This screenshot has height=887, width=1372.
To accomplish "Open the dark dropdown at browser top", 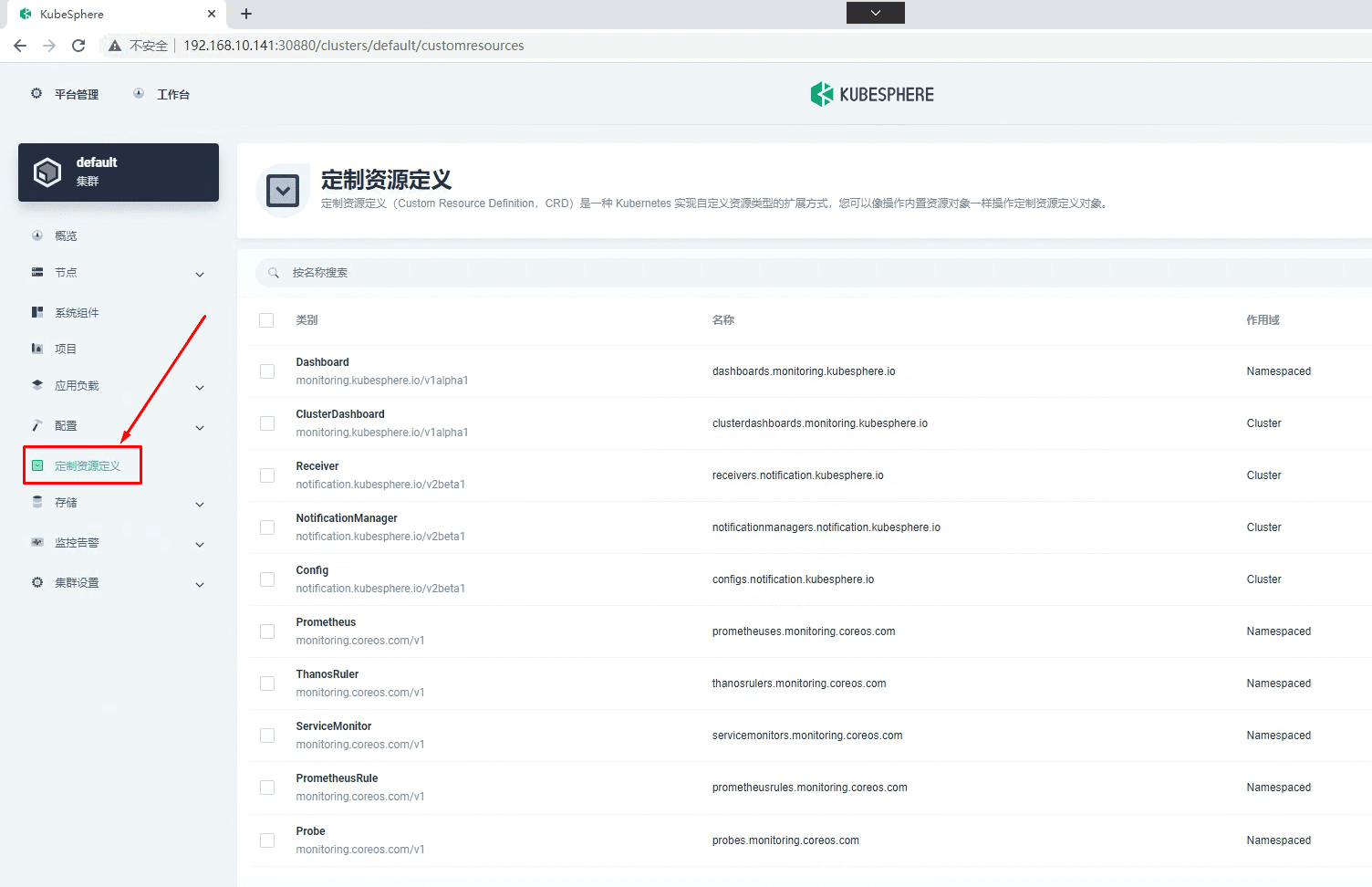I will [x=876, y=13].
